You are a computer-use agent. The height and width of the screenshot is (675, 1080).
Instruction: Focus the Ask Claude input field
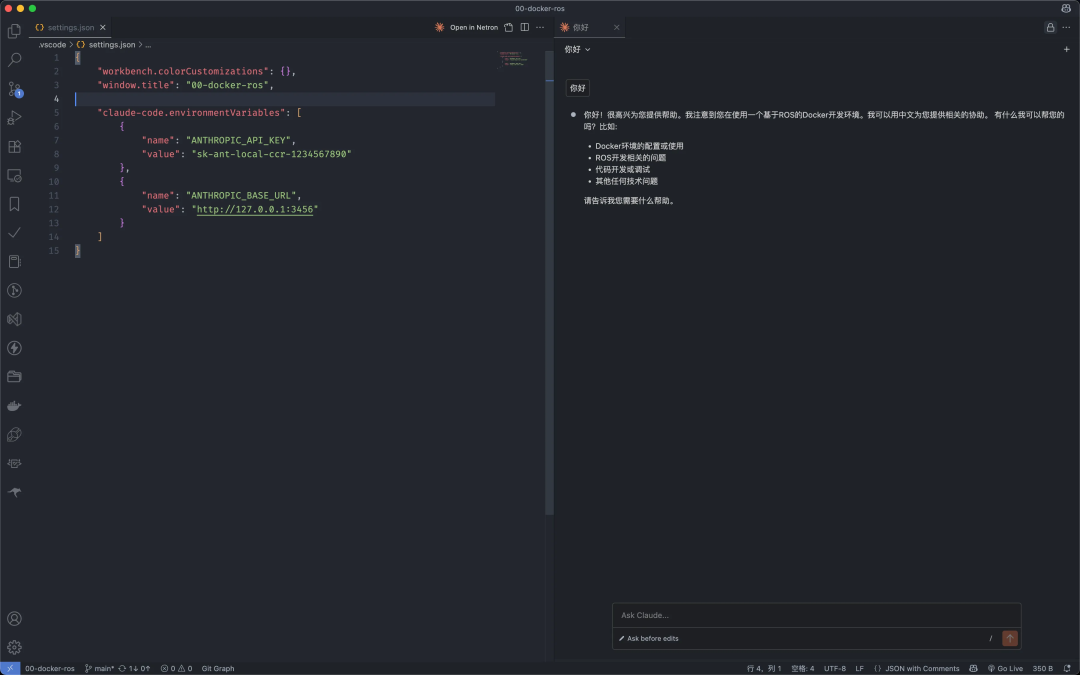click(816, 615)
